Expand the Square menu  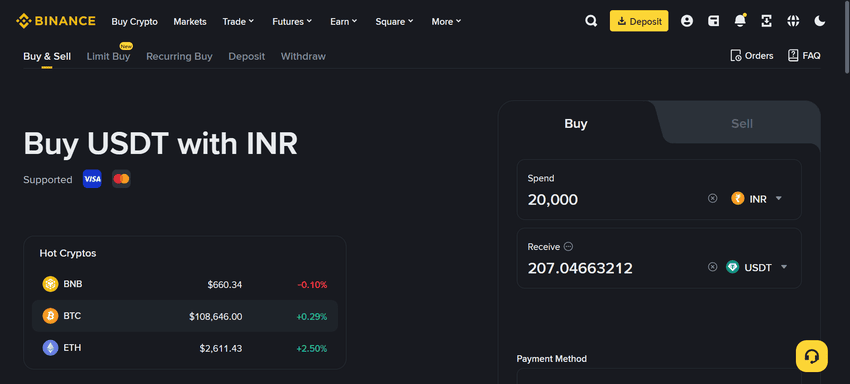[x=395, y=22]
